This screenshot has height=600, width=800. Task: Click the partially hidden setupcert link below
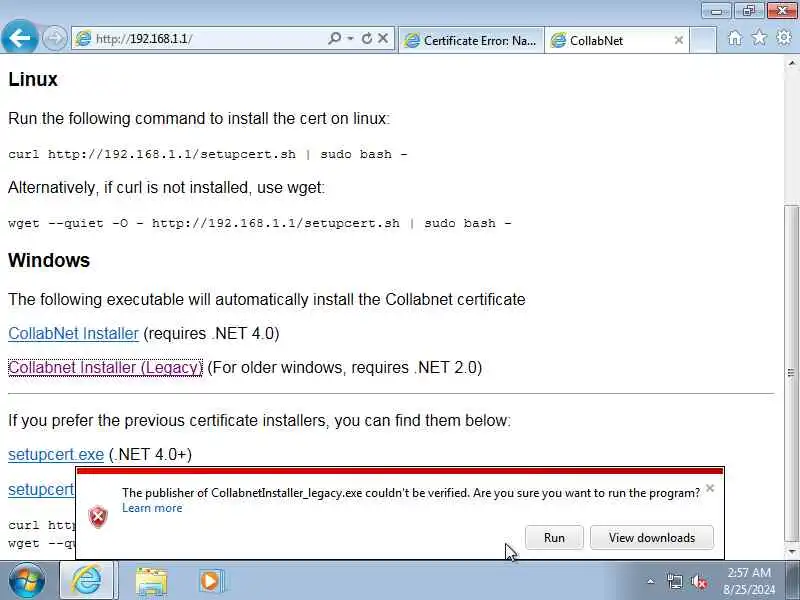point(41,489)
